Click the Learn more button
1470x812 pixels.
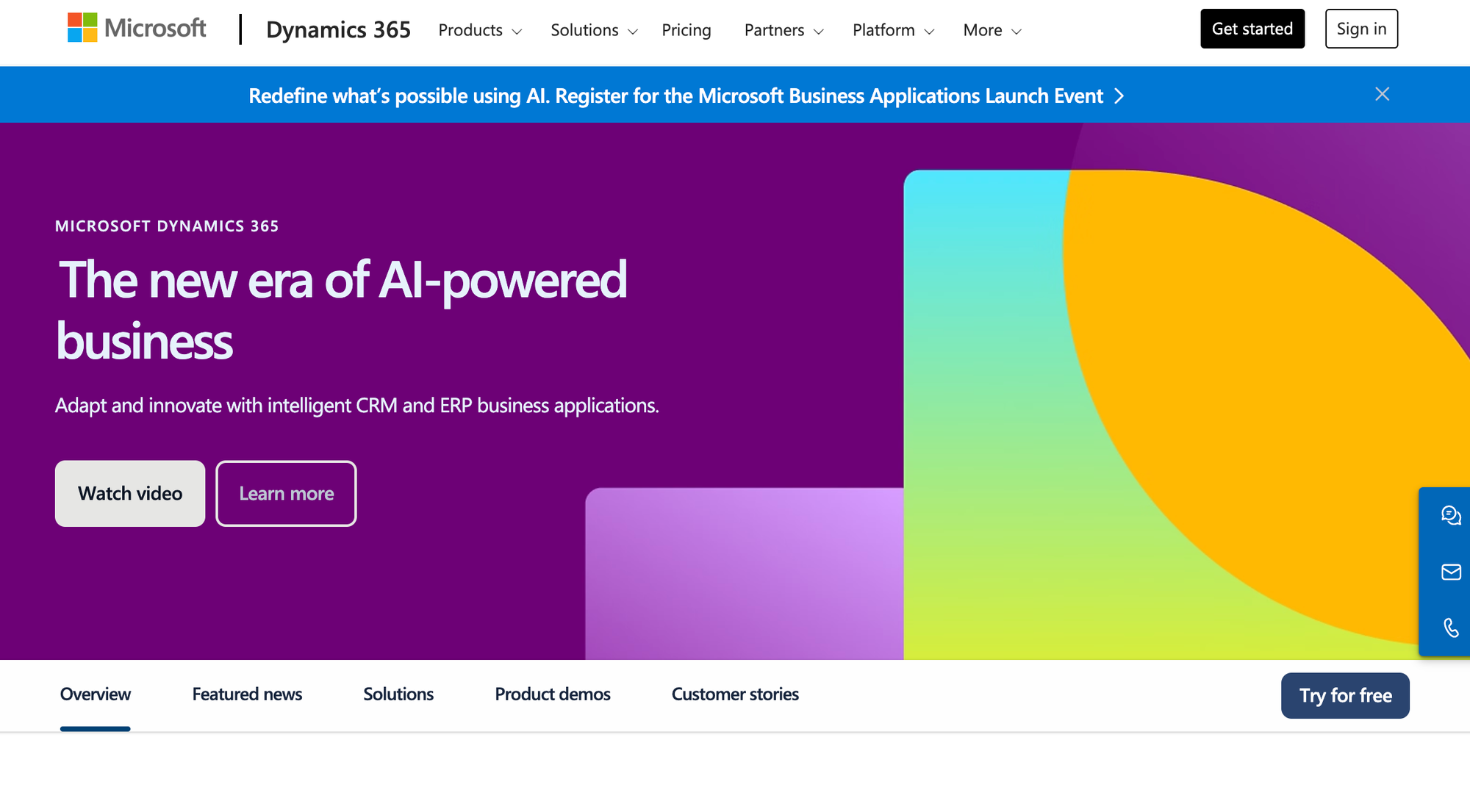(x=286, y=494)
